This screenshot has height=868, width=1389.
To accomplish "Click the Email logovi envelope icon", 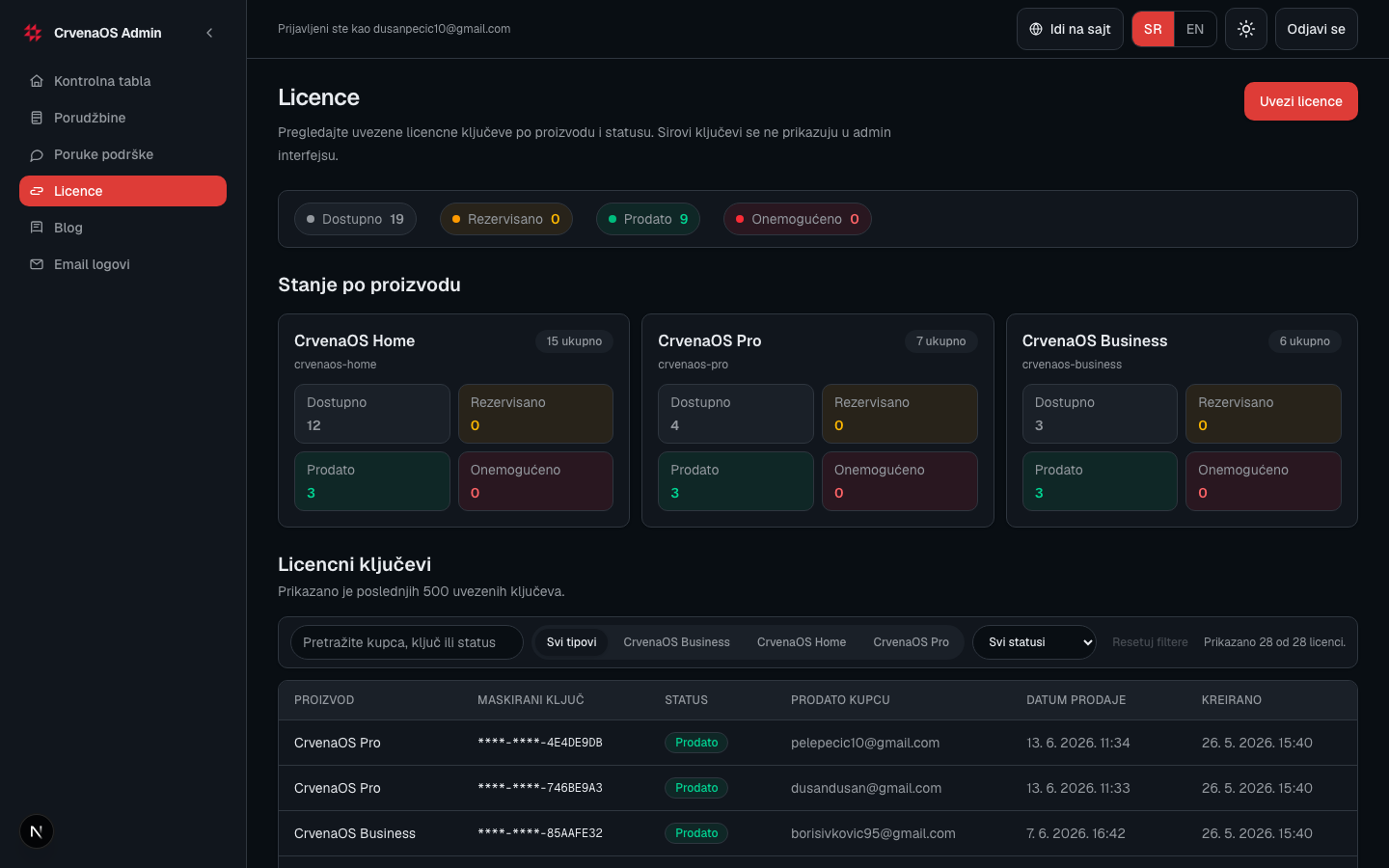I will (x=37, y=264).
